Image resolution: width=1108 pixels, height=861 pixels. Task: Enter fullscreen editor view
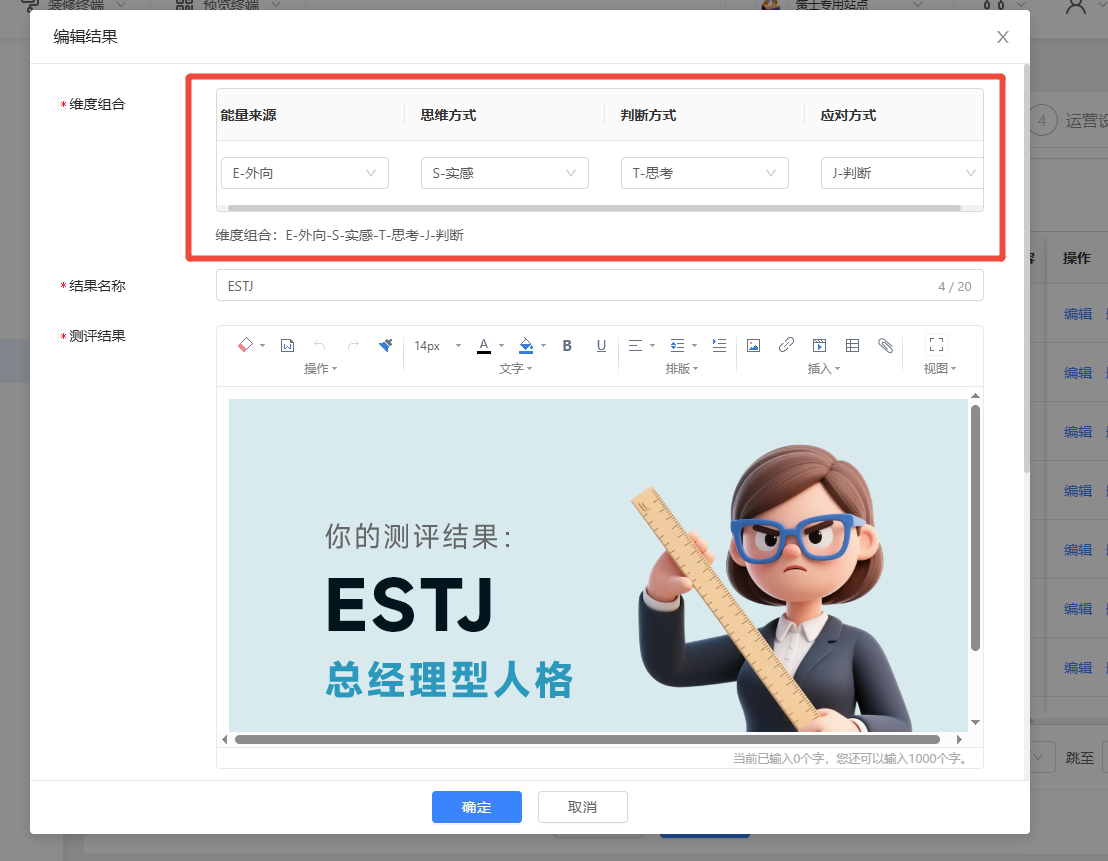pyautogui.click(x=937, y=345)
